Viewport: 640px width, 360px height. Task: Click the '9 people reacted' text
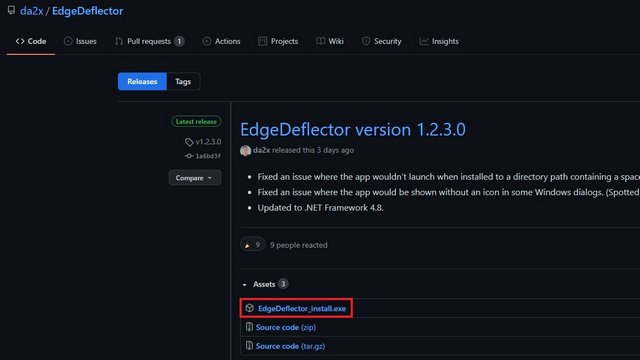(299, 245)
